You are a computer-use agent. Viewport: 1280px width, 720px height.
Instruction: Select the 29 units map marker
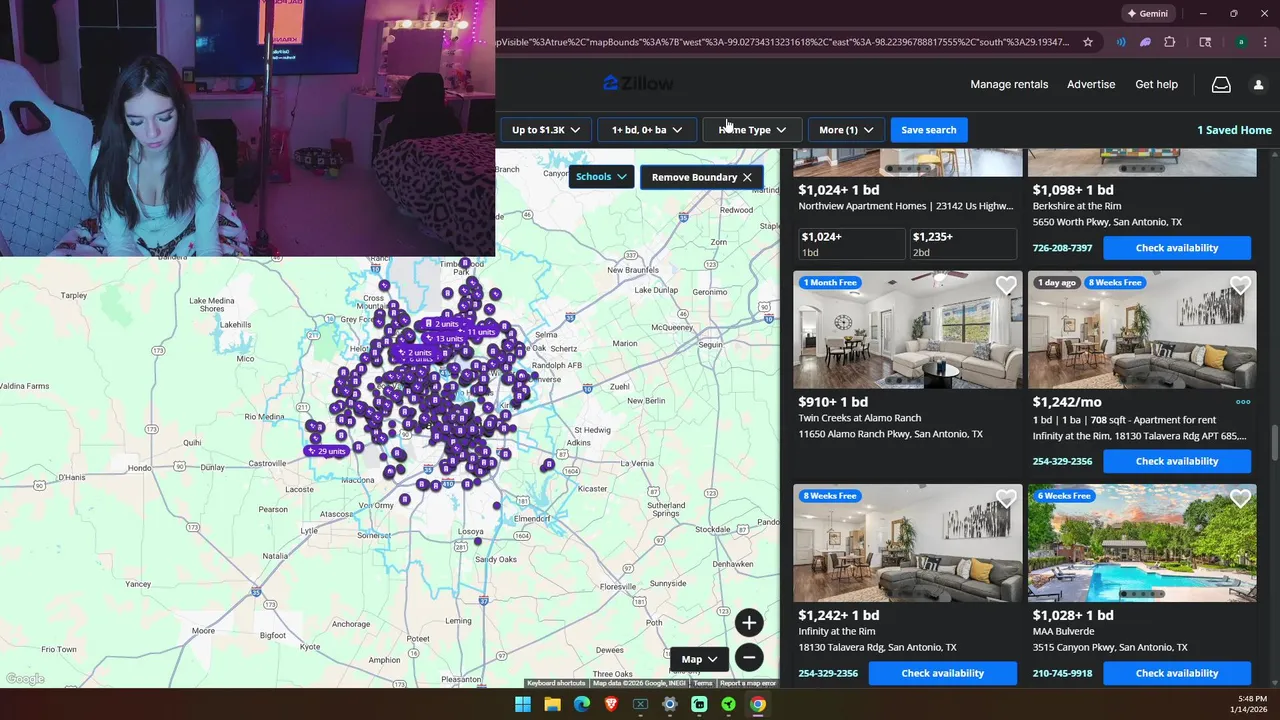point(326,451)
